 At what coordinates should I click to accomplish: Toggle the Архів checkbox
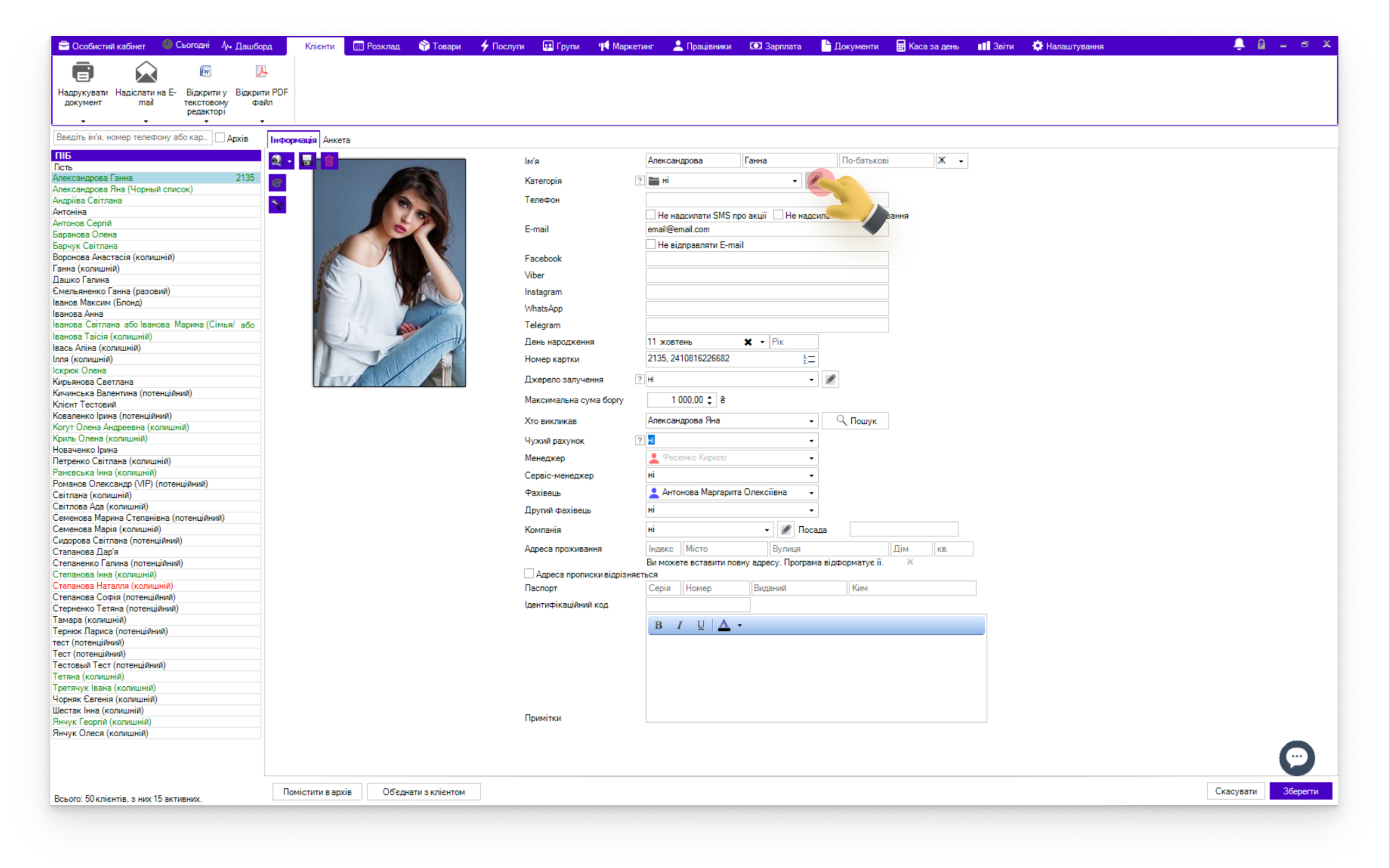[x=220, y=138]
